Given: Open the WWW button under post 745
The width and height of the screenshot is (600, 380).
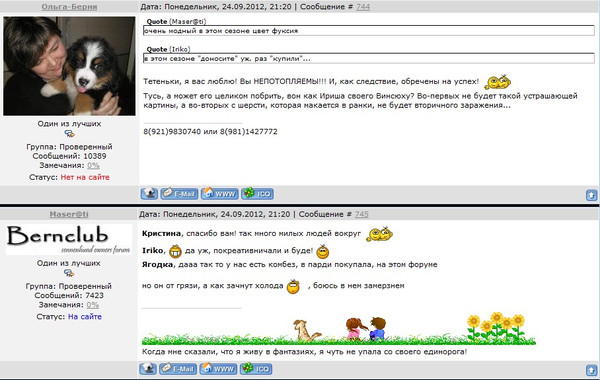Looking at the screenshot, I should point(218,369).
